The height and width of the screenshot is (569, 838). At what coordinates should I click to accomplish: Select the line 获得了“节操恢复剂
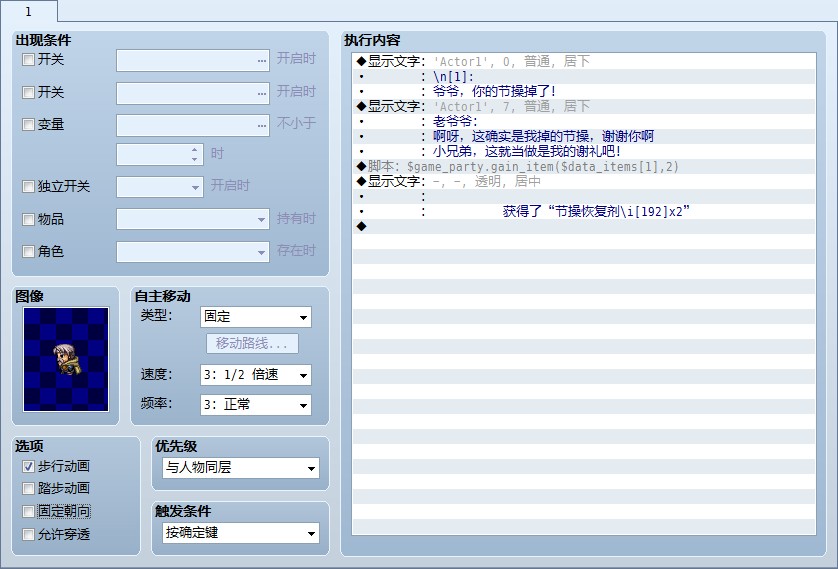[584, 211]
